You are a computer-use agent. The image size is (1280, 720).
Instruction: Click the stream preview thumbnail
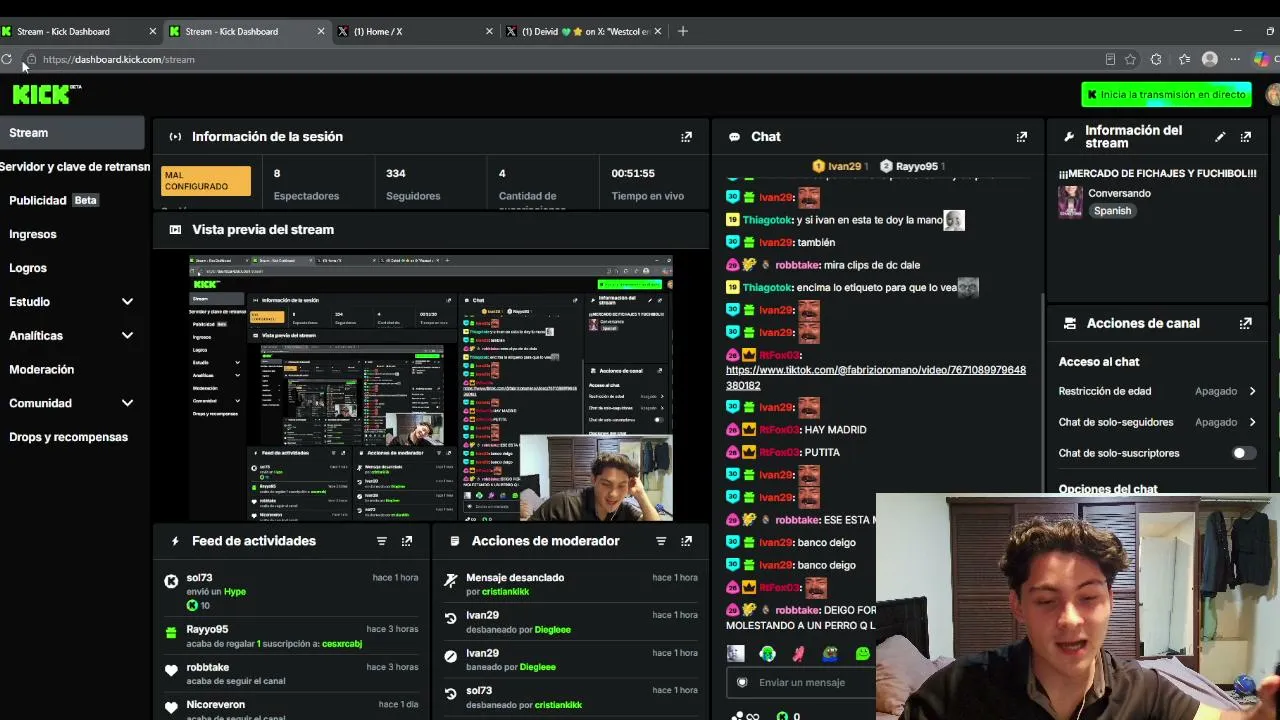[431, 388]
